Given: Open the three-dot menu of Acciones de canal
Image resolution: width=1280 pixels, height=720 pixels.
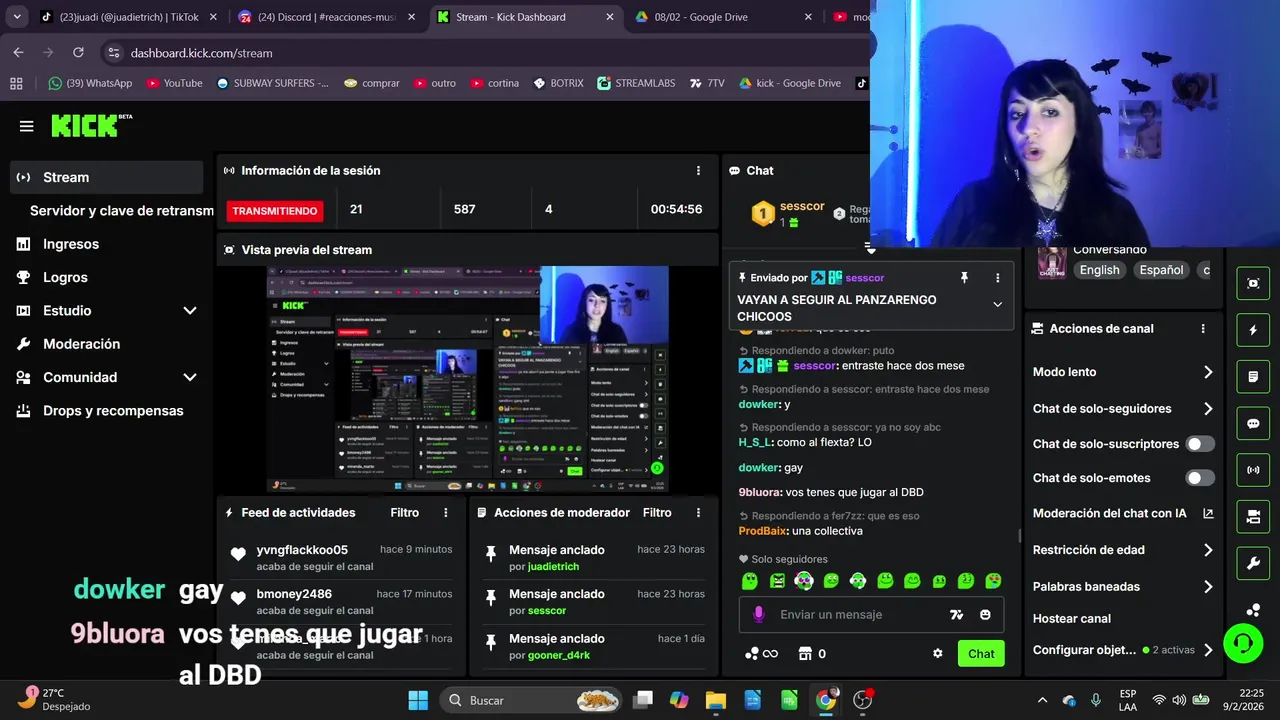Looking at the screenshot, I should (x=1203, y=329).
